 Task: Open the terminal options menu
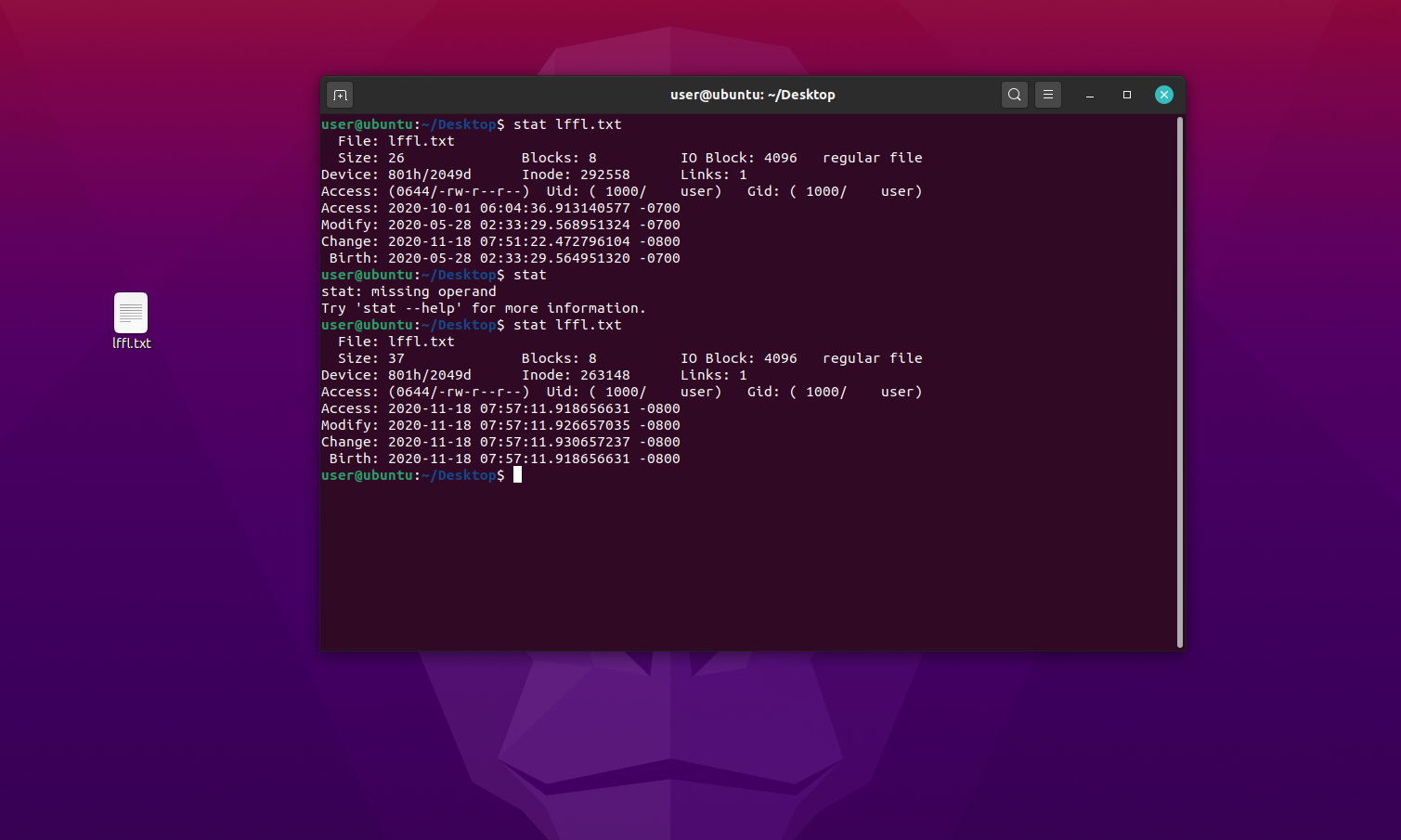tap(1047, 94)
